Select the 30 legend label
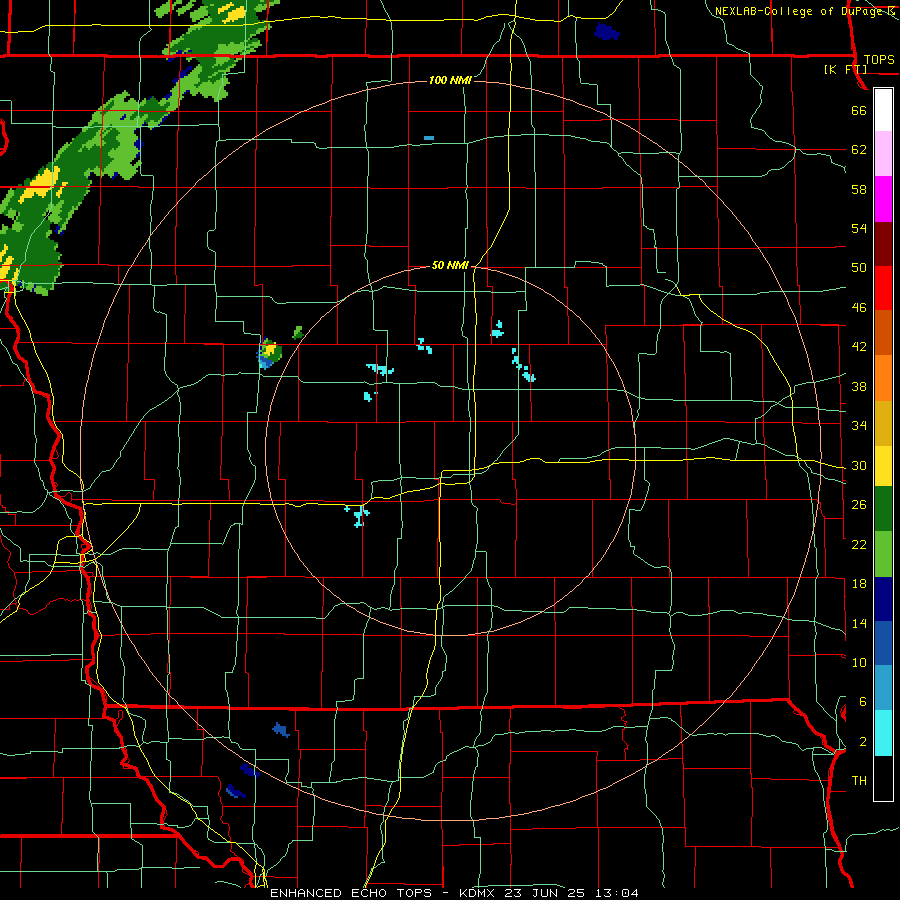Viewport: 900px width, 900px height. coord(859,465)
